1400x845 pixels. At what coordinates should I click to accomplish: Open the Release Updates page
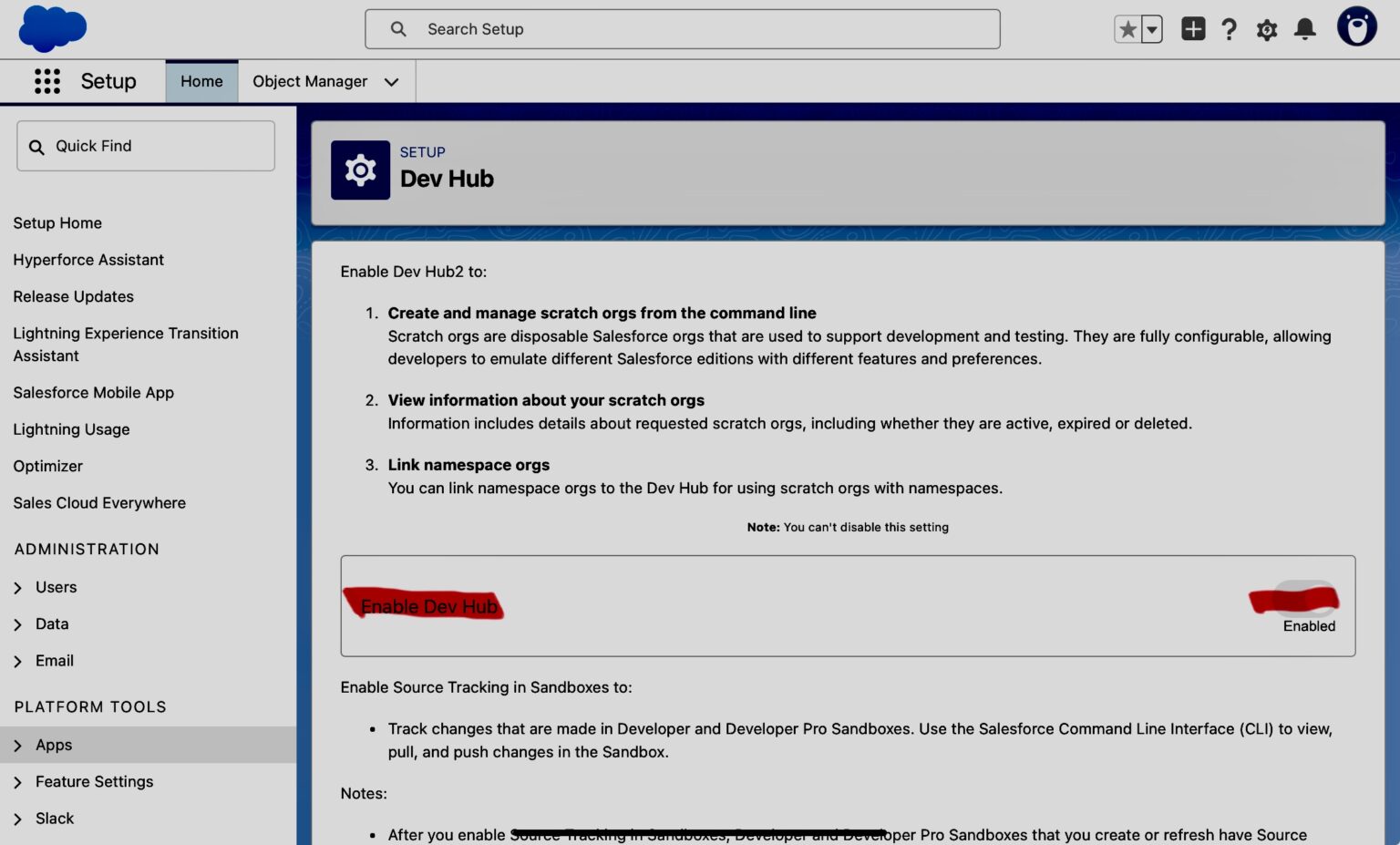73,296
